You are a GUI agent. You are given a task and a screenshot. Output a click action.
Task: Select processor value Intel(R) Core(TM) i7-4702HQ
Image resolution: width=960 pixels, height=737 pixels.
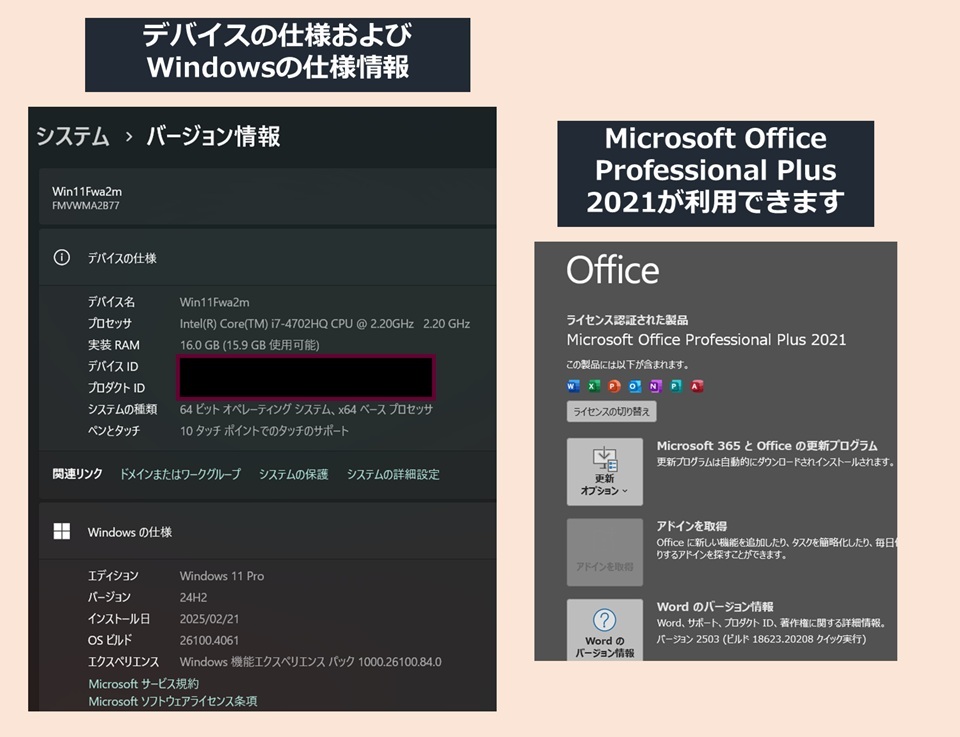(x=324, y=323)
